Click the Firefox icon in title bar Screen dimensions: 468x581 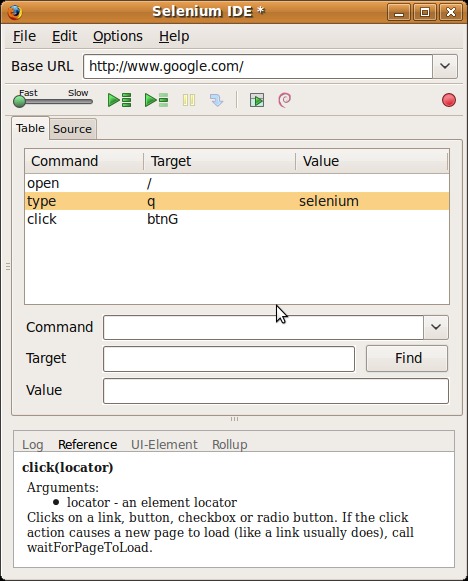click(14, 12)
